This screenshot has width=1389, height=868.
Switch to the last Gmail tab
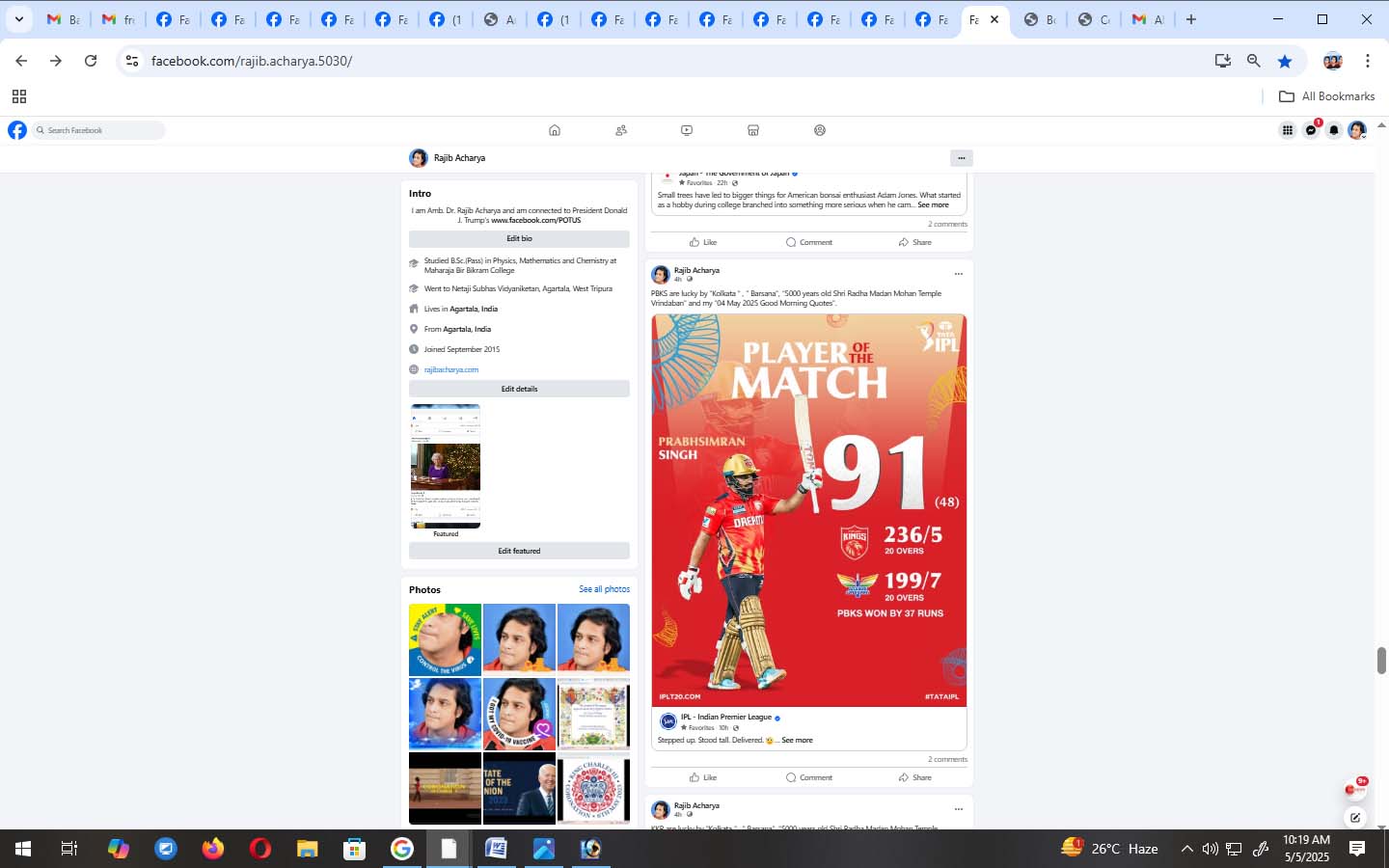1148,19
